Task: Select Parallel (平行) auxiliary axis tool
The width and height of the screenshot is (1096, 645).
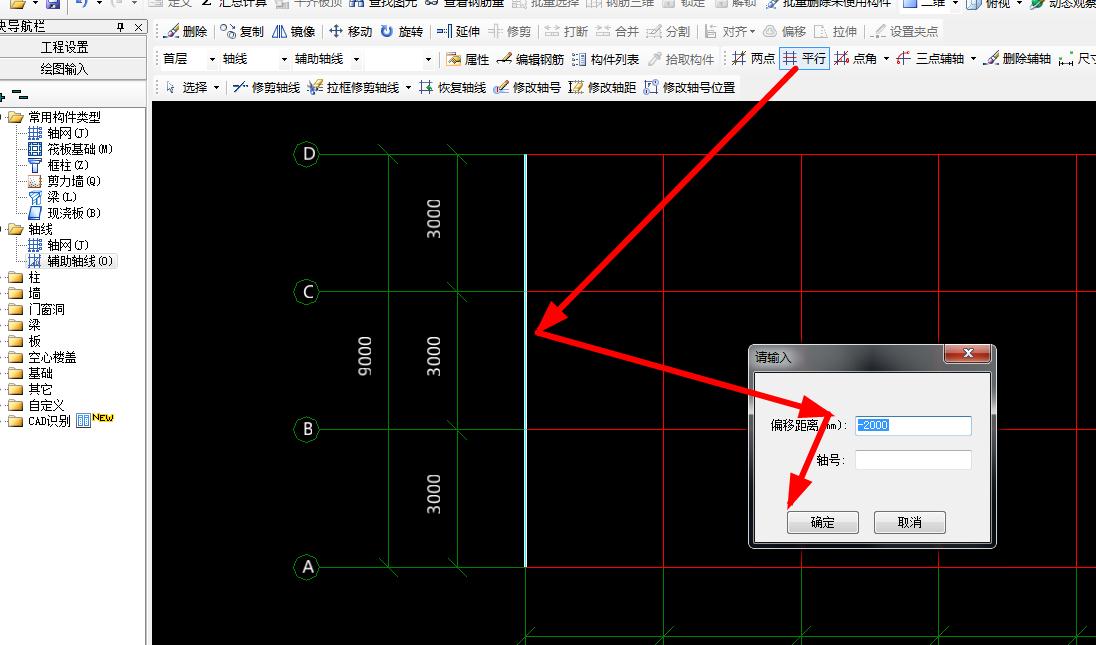Action: click(x=805, y=59)
